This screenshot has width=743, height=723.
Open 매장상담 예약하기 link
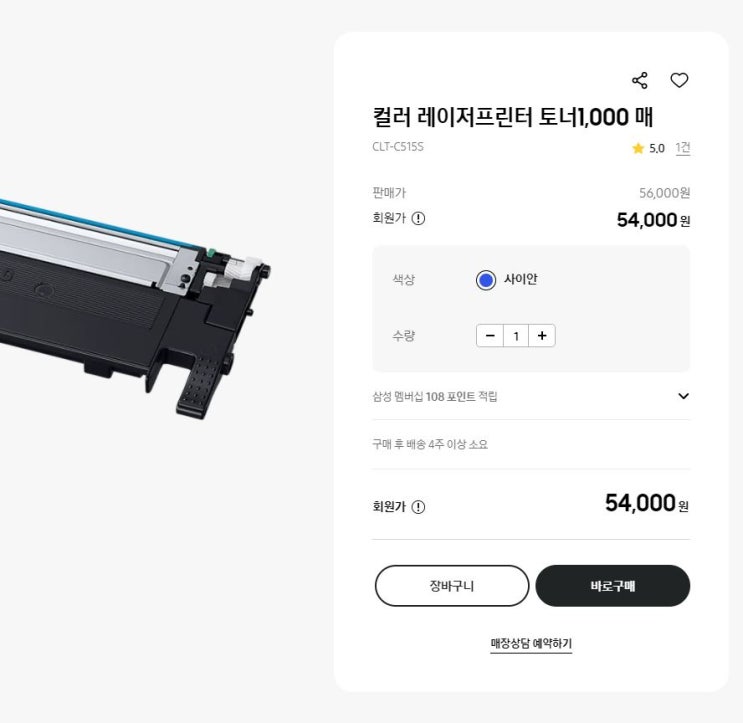[x=531, y=643]
